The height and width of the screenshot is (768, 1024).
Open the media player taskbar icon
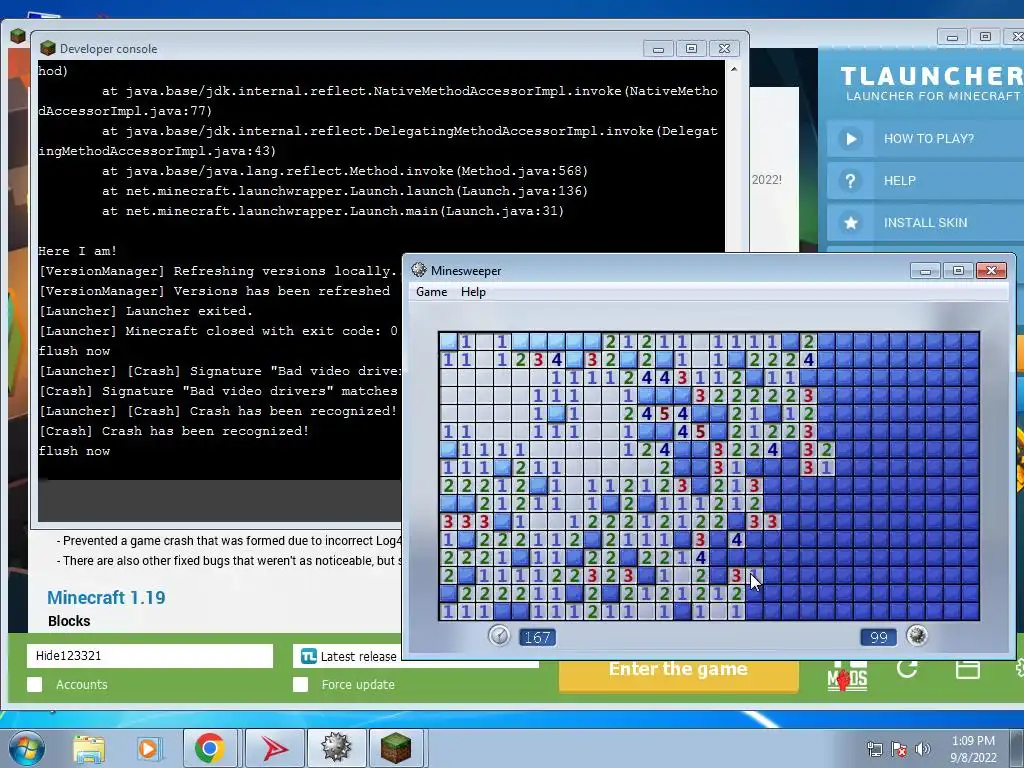point(148,748)
